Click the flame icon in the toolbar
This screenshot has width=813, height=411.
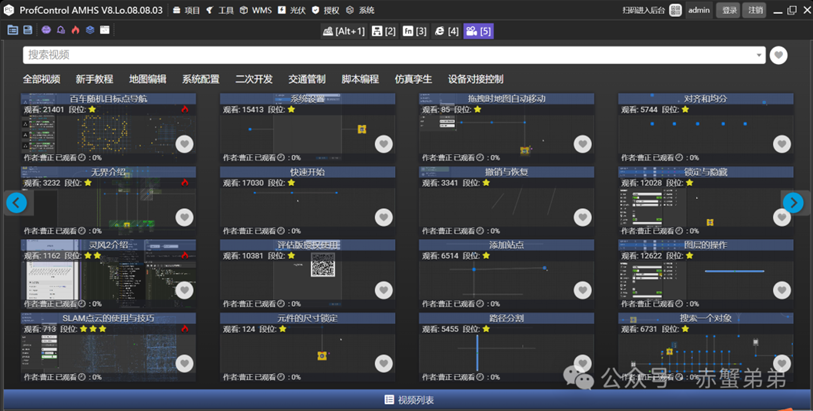[x=75, y=30]
